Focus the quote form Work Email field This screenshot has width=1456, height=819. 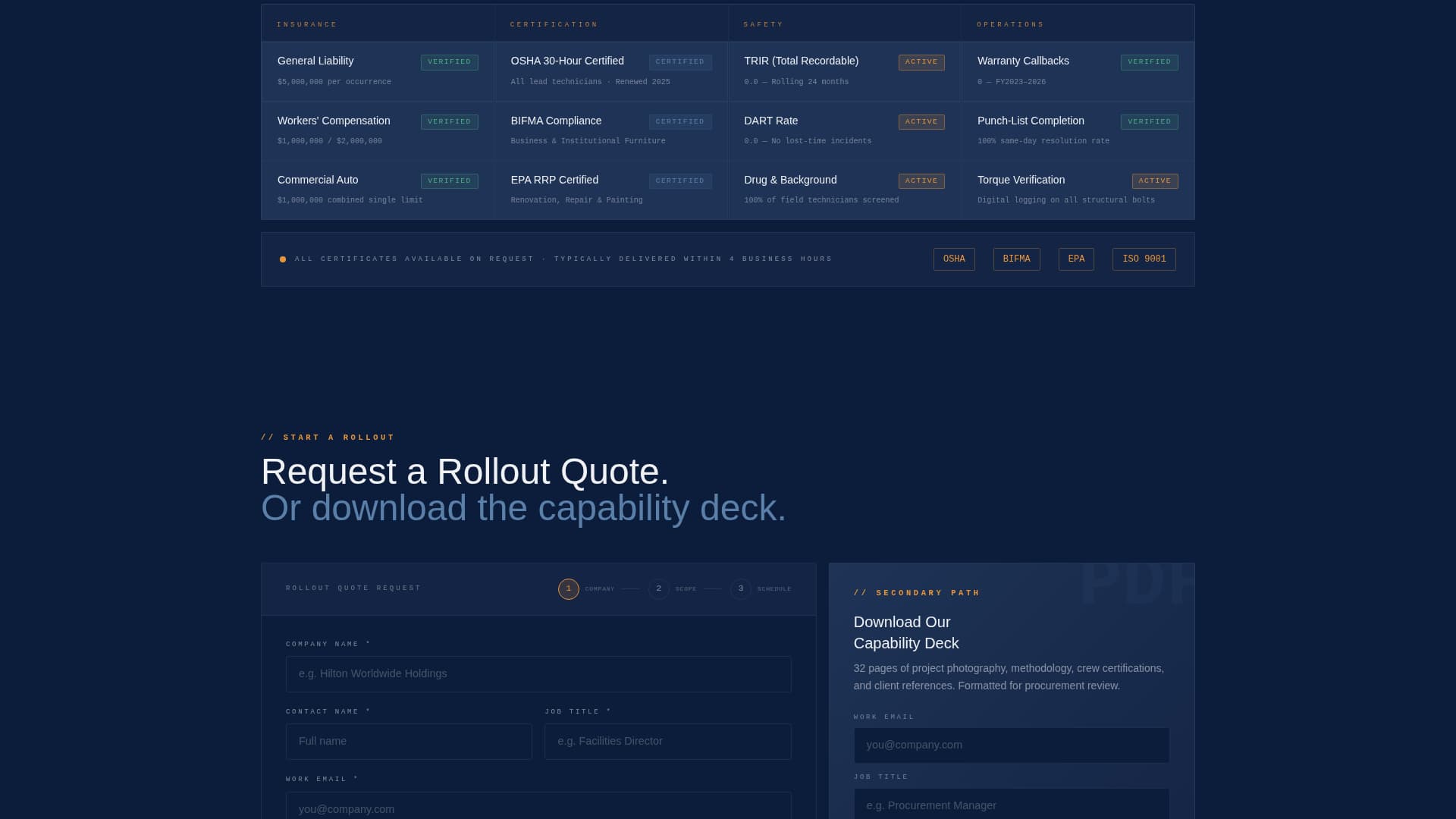(538, 808)
